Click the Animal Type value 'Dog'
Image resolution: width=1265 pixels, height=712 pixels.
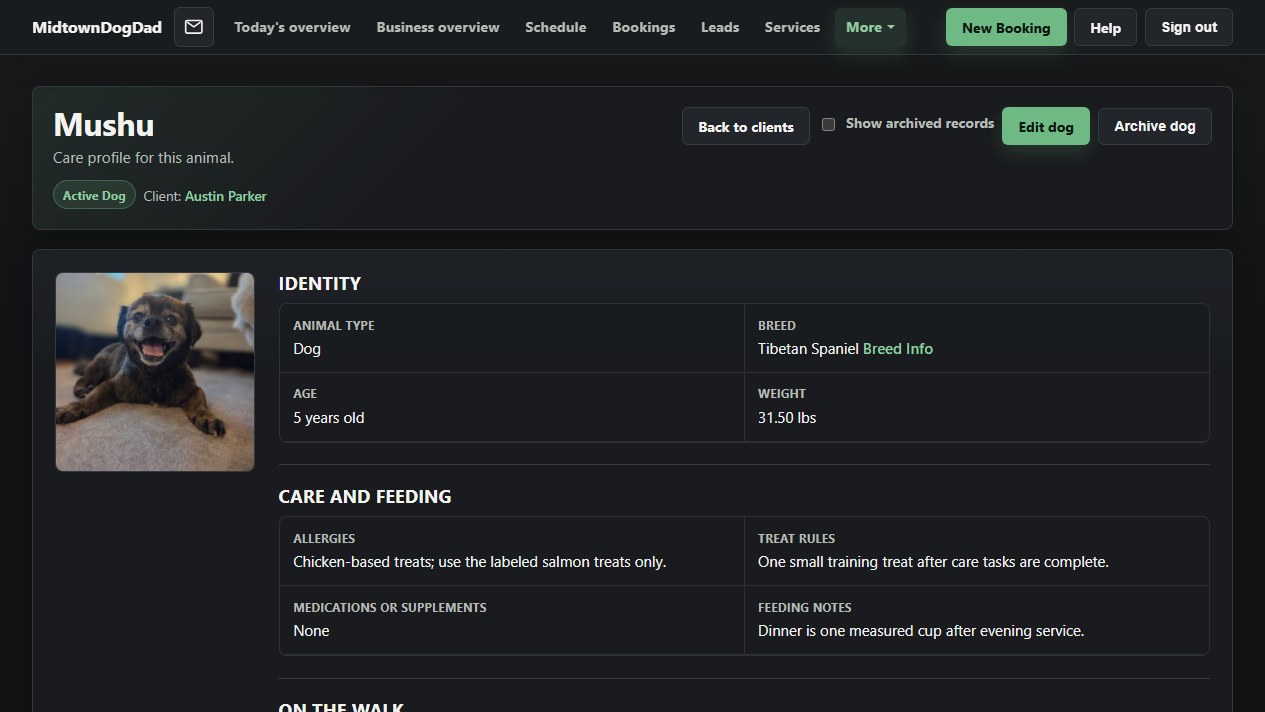[307, 349]
